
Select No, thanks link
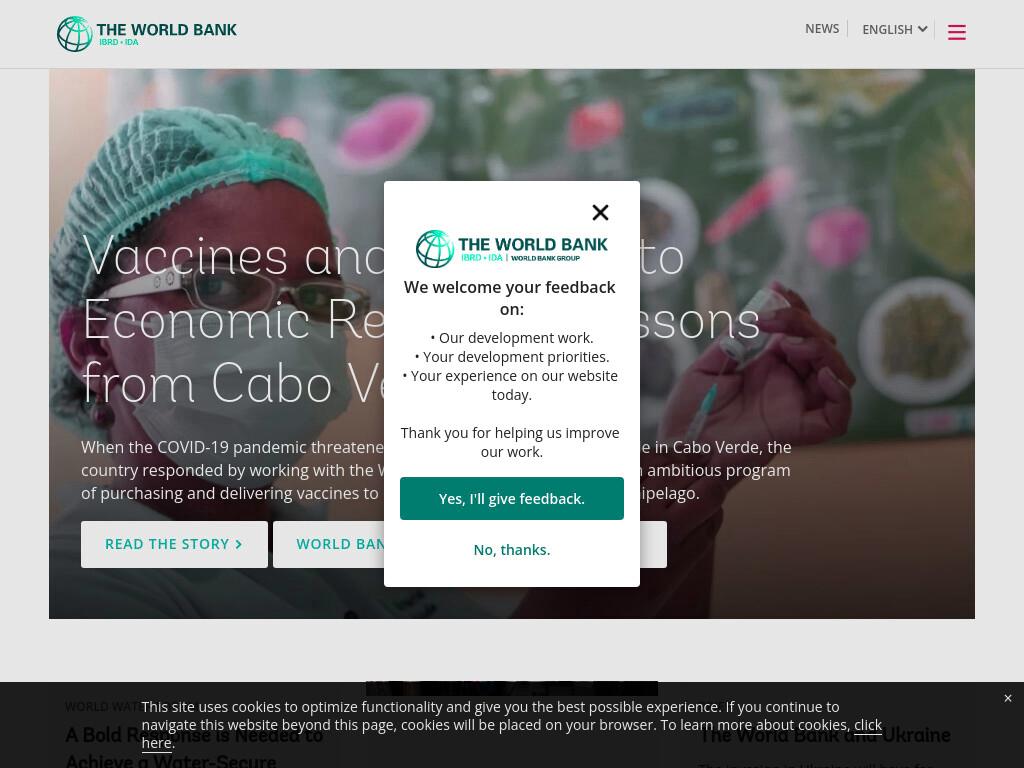click(511, 550)
